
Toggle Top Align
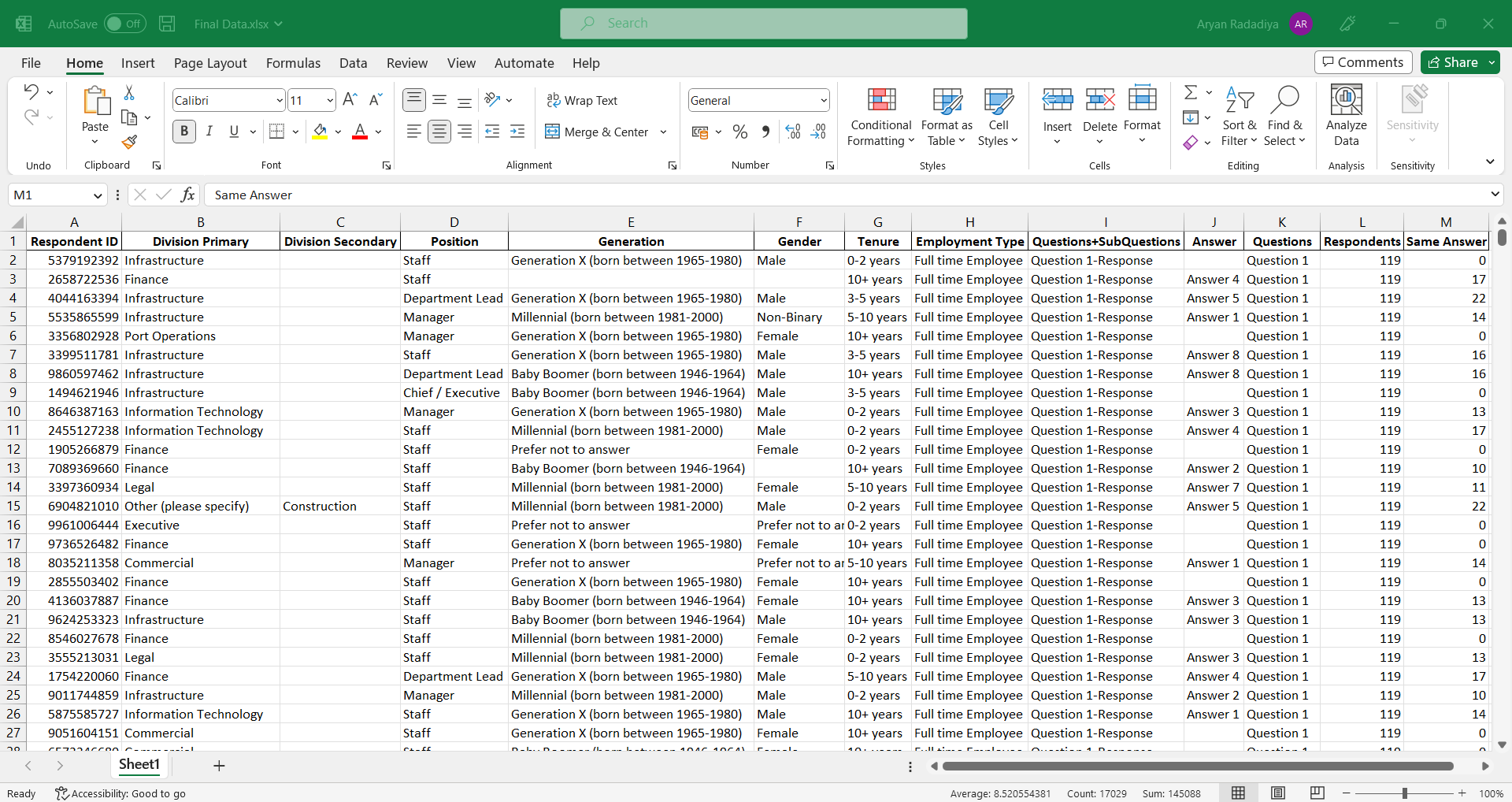point(414,100)
